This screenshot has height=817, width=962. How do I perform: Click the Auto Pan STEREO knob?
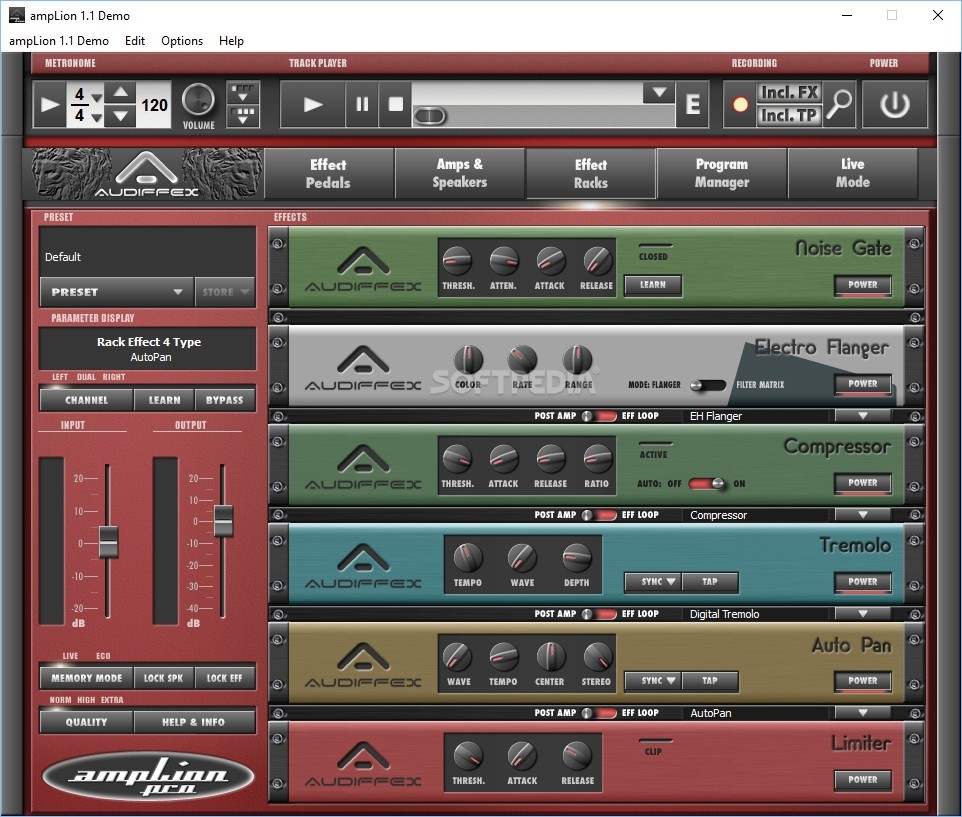click(597, 656)
